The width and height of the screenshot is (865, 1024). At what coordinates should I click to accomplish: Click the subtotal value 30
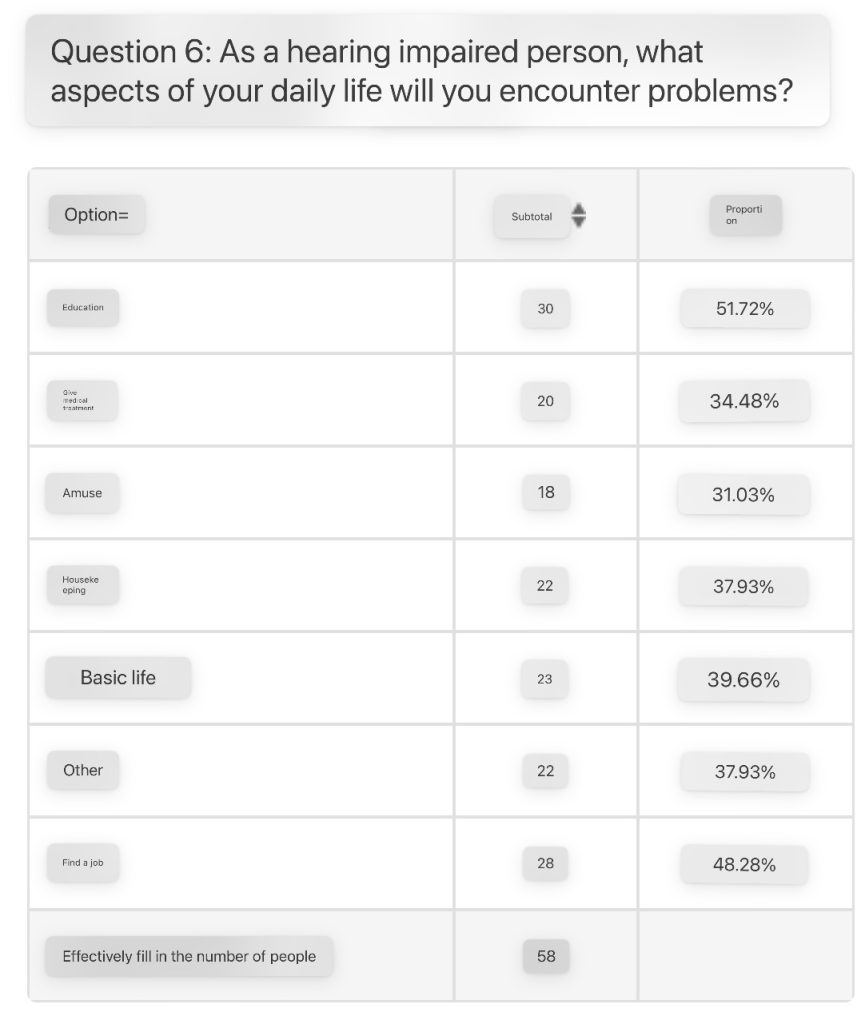pyautogui.click(x=546, y=308)
